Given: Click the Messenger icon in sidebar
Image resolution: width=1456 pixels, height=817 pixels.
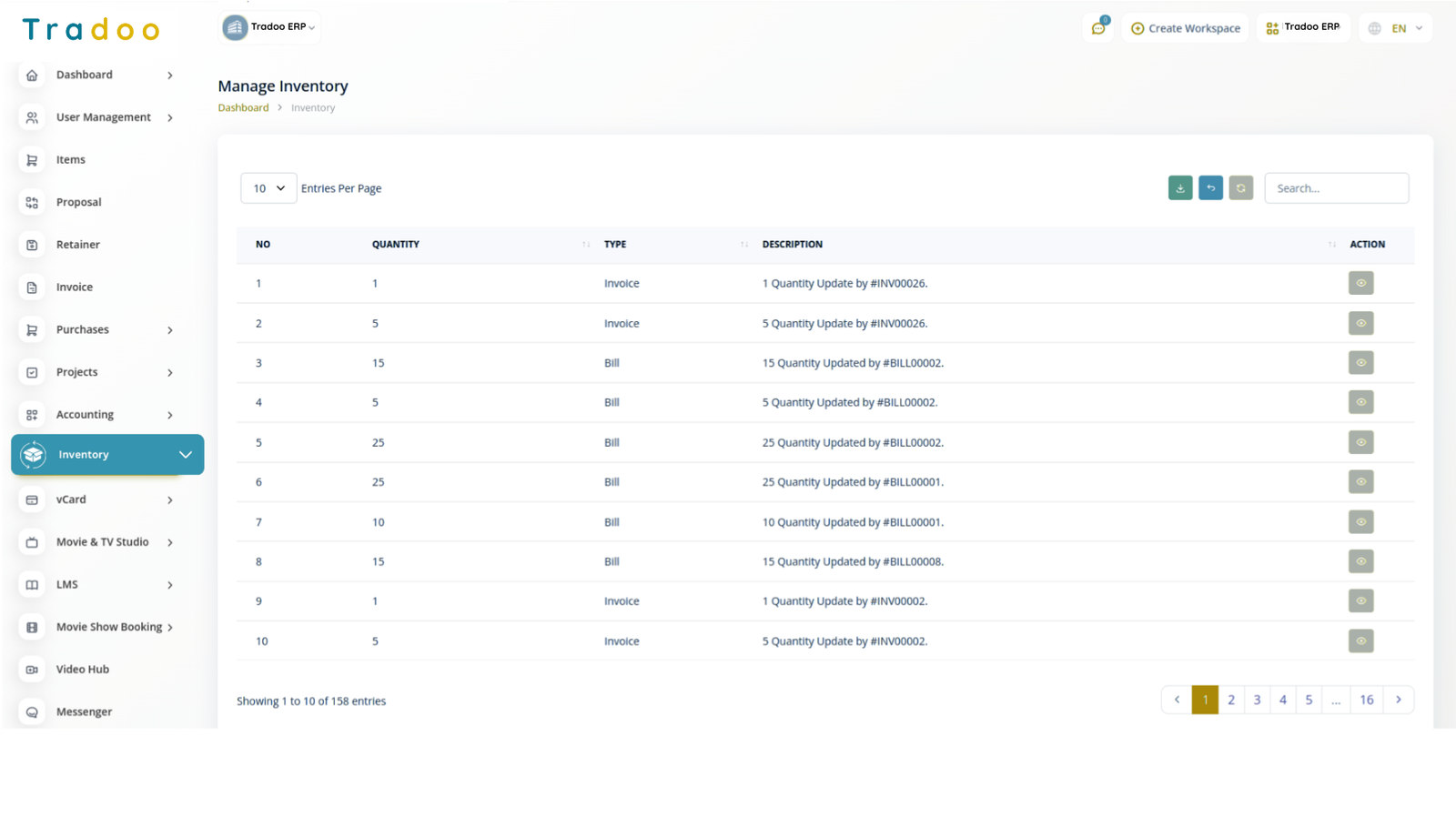Looking at the screenshot, I should pyautogui.click(x=32, y=711).
